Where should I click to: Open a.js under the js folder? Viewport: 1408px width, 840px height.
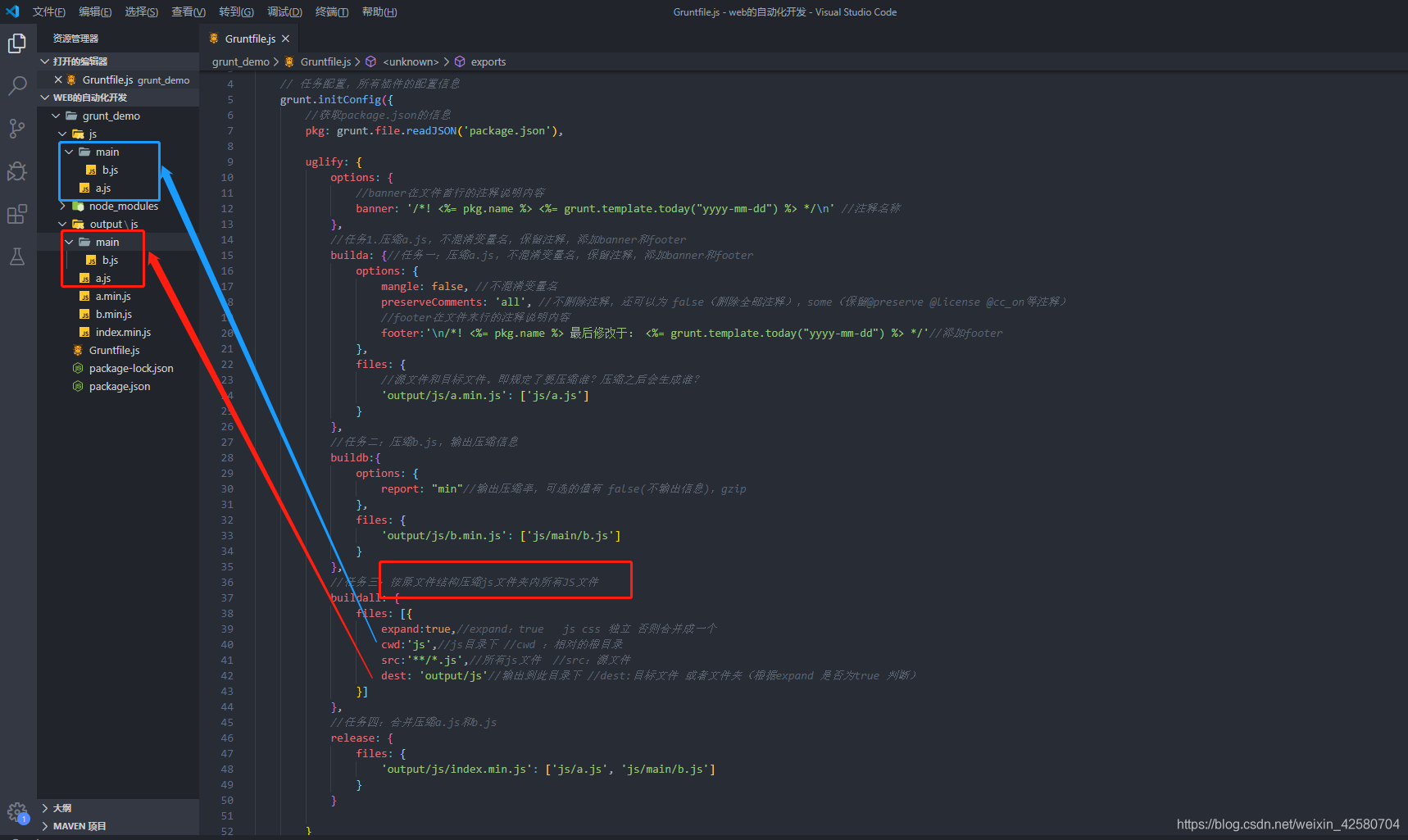[103, 188]
